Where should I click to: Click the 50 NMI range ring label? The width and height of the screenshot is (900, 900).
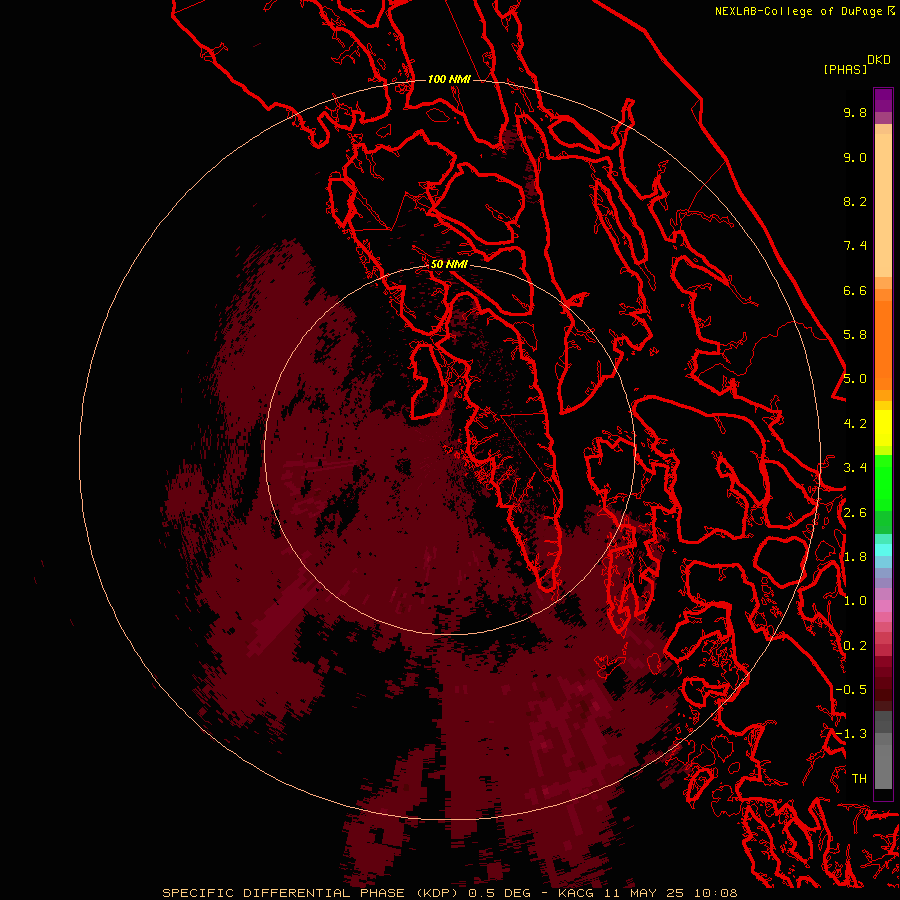coord(449,264)
